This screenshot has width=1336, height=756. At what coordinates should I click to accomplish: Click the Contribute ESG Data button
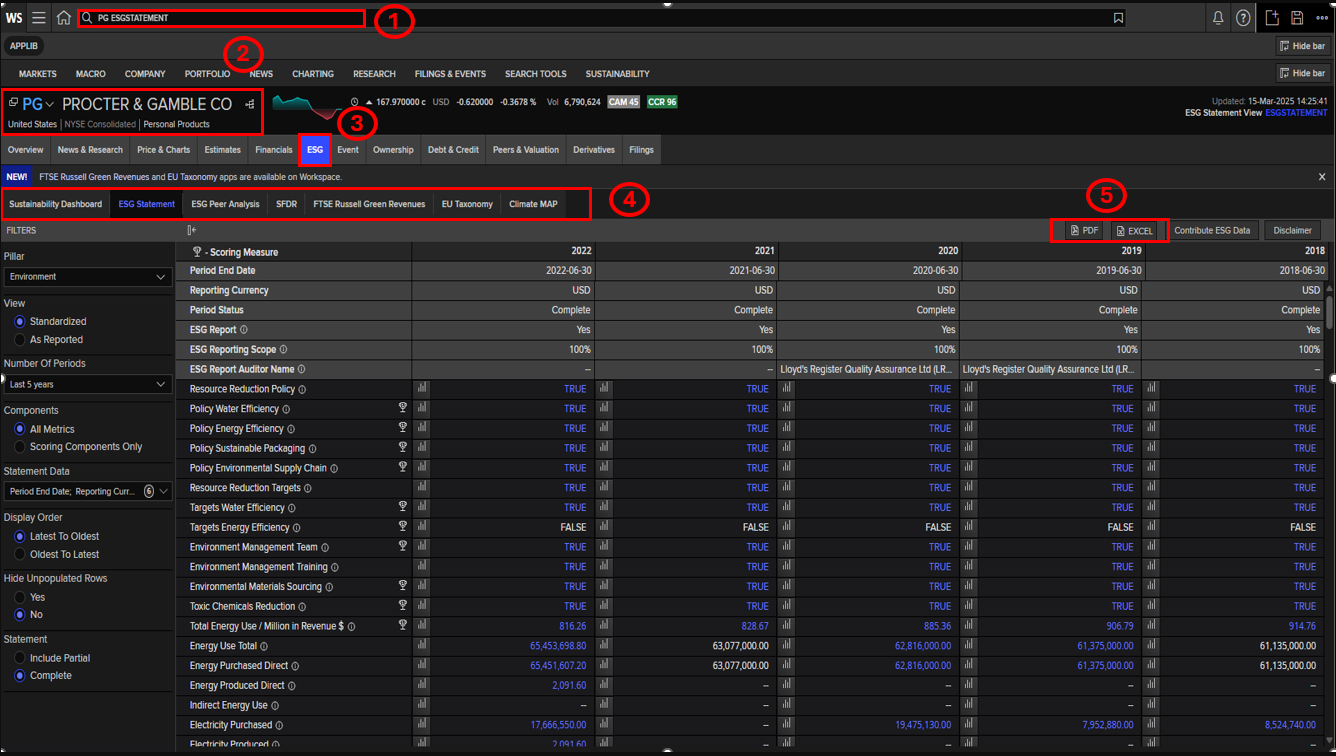[1212, 231]
